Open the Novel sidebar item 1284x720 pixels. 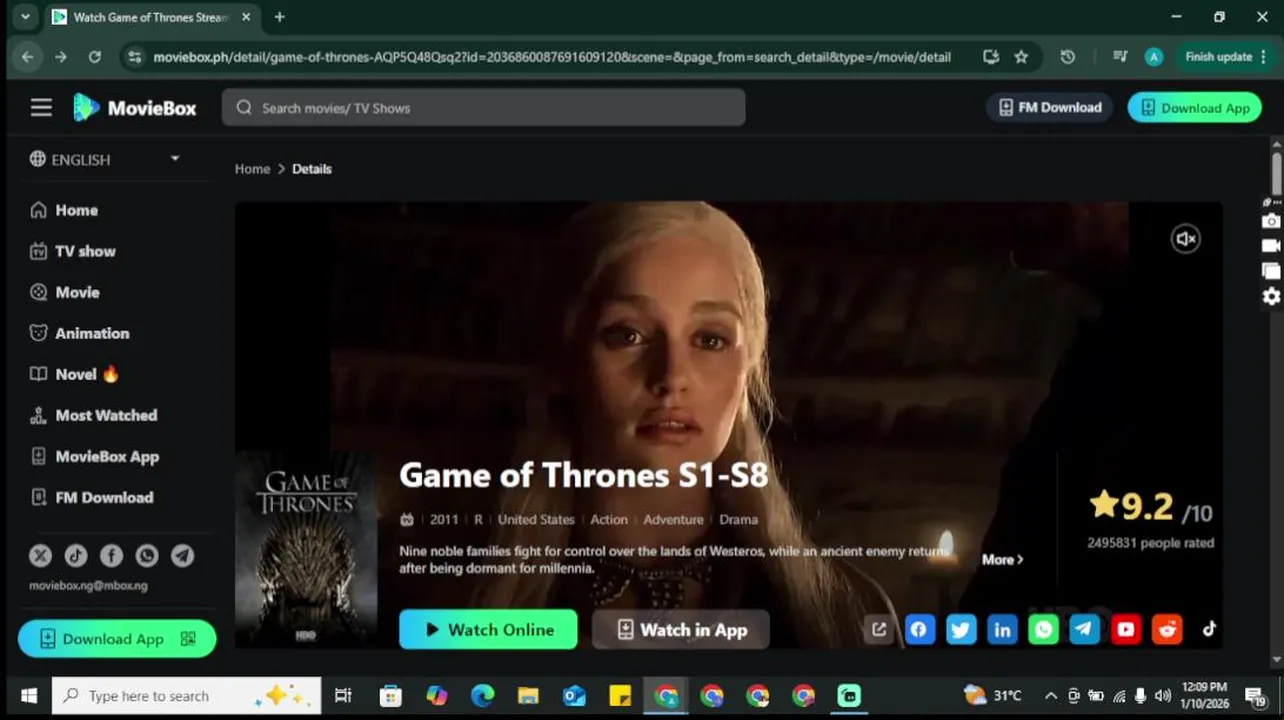point(75,374)
